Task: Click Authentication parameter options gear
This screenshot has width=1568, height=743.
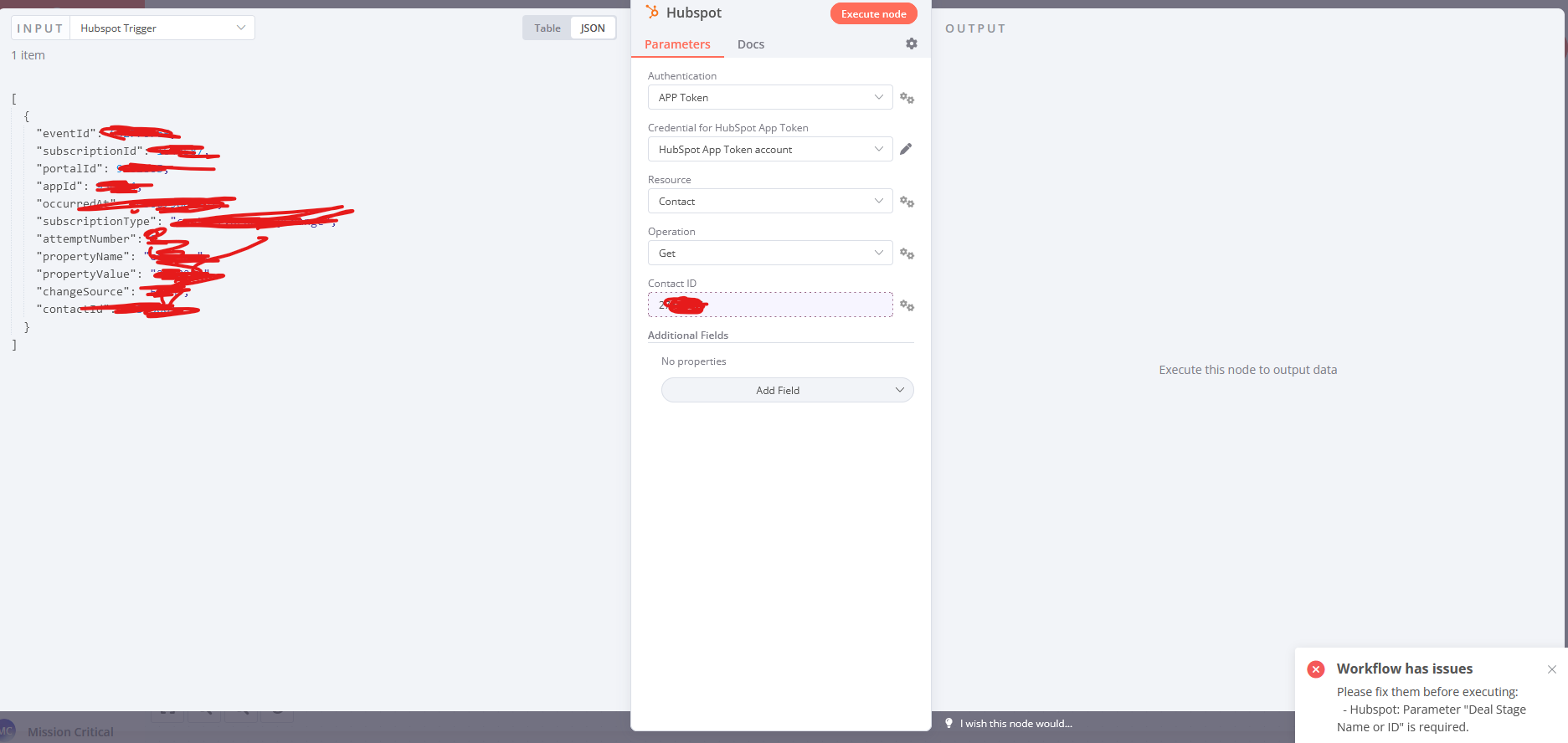Action: coord(907,98)
